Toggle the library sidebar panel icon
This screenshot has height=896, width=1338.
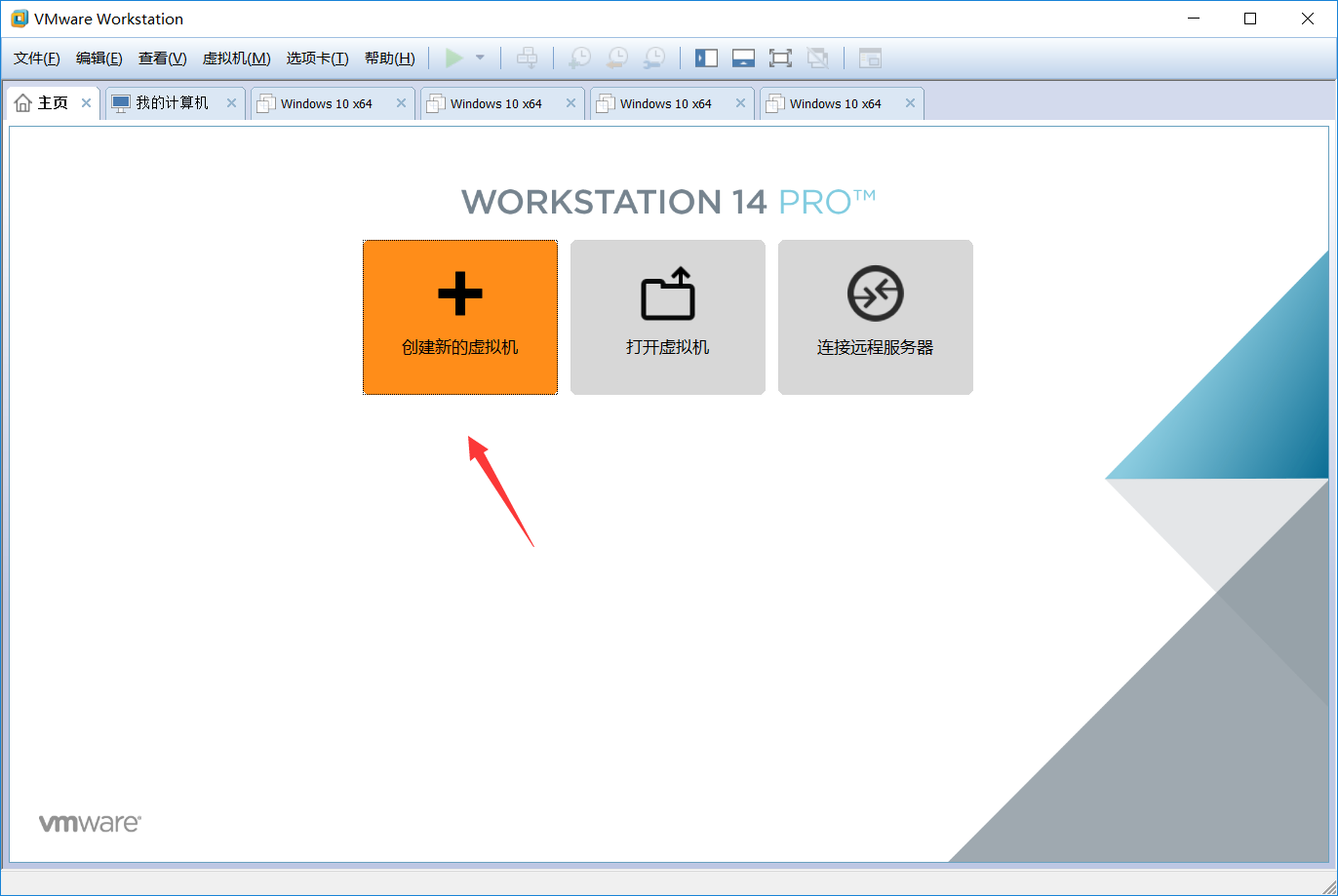coord(706,58)
